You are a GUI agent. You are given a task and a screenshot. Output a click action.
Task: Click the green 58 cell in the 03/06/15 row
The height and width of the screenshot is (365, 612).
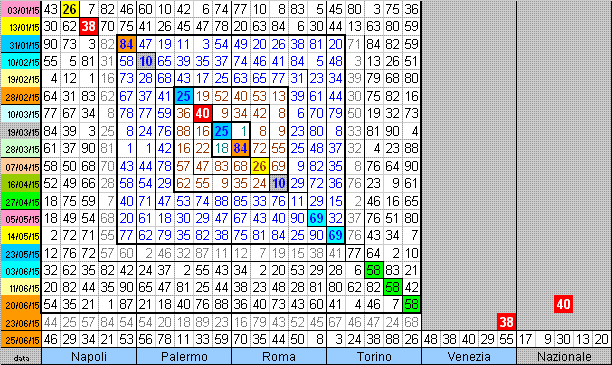[374, 270]
